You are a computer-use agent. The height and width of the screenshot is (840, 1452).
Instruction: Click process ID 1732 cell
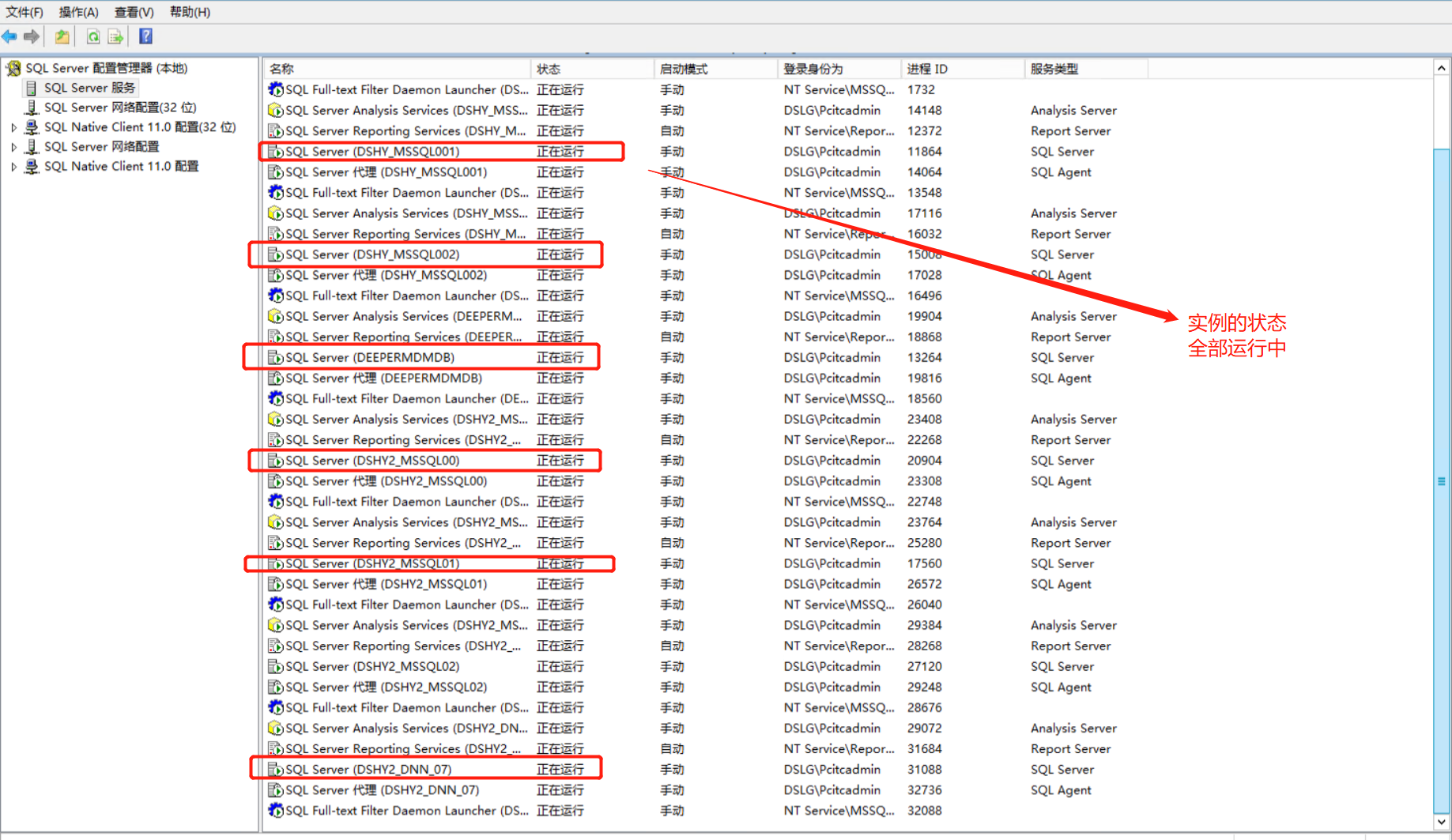tap(921, 90)
